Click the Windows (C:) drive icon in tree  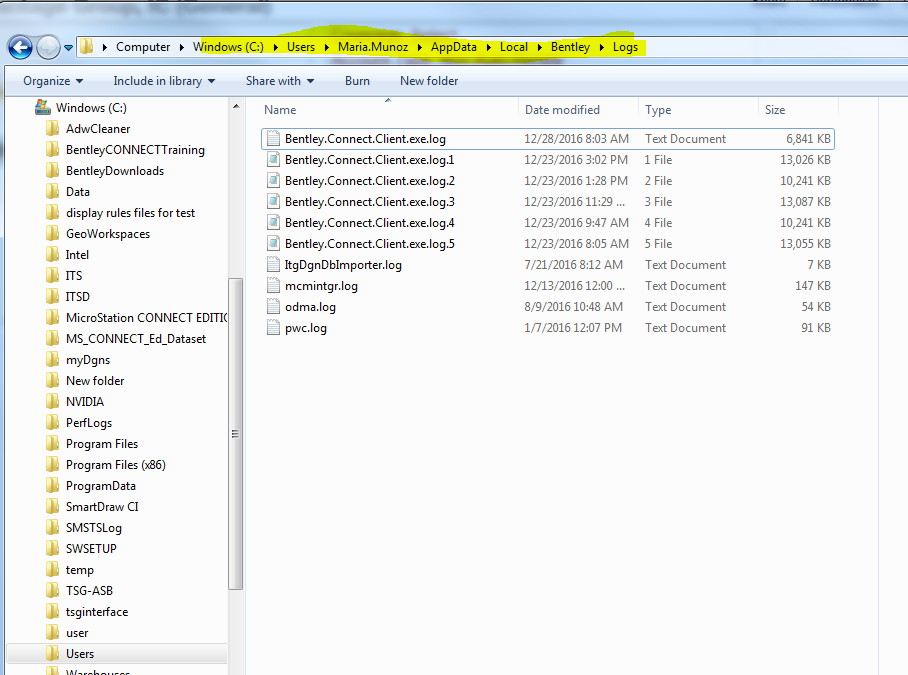42,107
